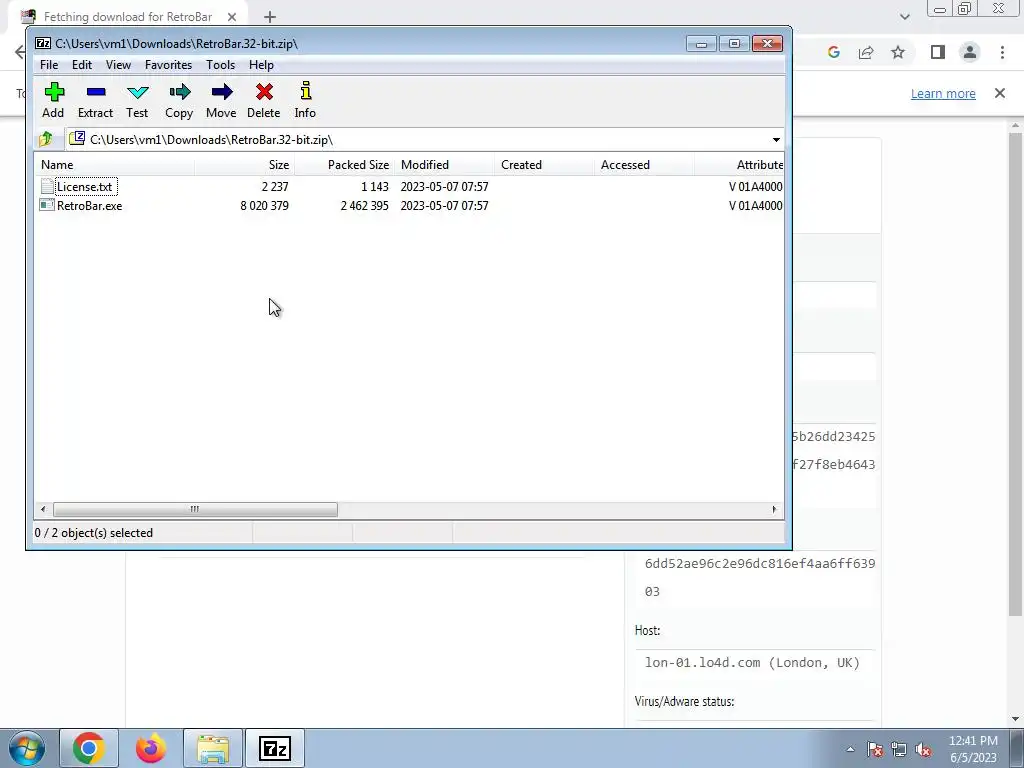Open Chrome tab search chevron
This screenshot has width=1024, height=768.
(x=904, y=17)
